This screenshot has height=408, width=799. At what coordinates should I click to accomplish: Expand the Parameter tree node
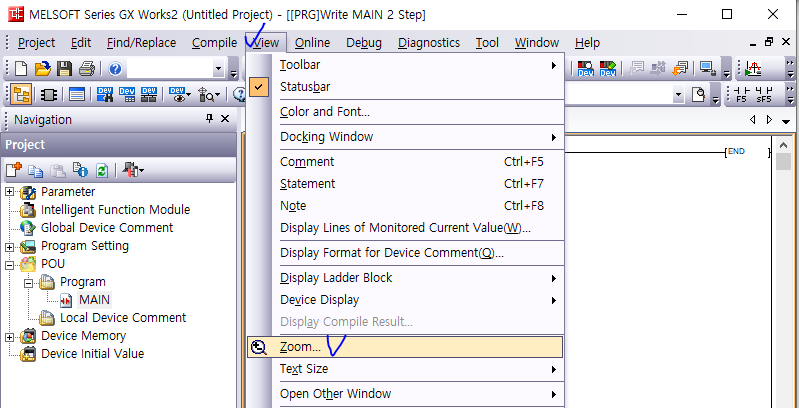point(9,192)
